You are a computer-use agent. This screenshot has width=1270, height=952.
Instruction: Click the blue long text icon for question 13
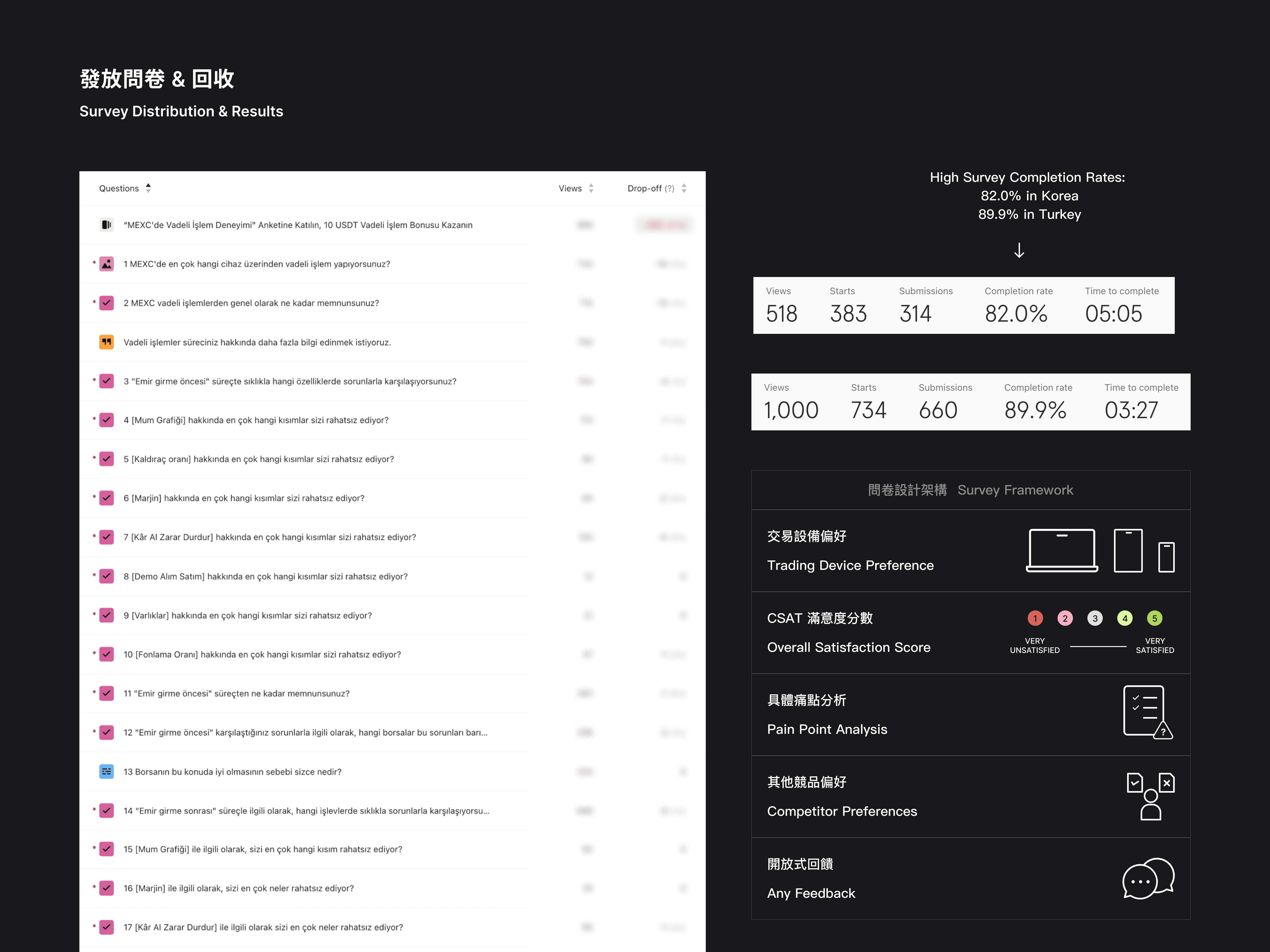coord(106,772)
